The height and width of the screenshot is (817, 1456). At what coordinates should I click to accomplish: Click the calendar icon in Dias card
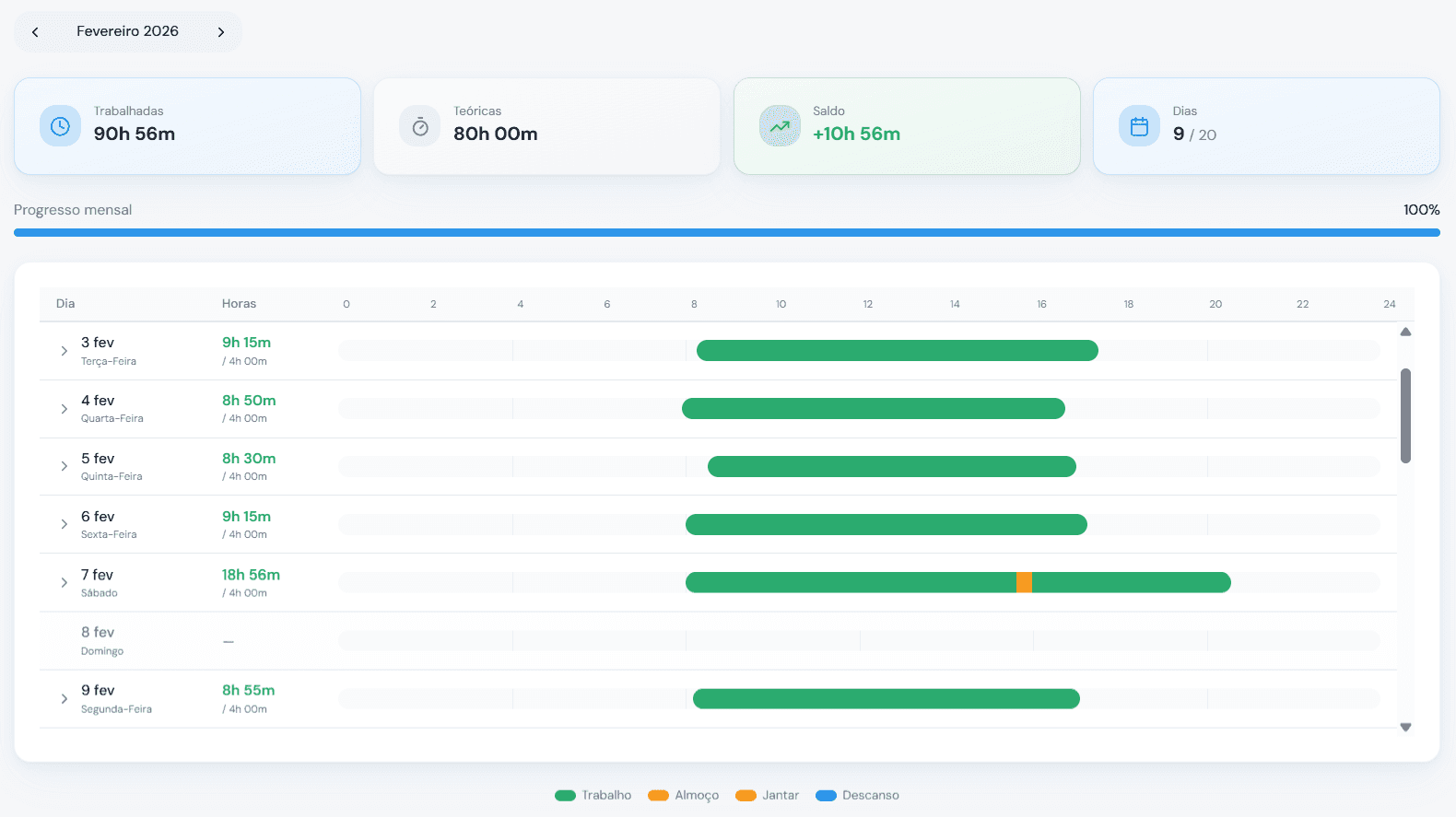pos(1139,126)
